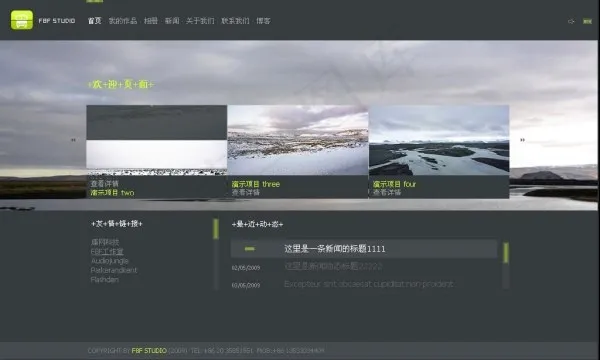600x360 pixels.
Task: Toggle the speaker sound icon in header
Action: 571,21
